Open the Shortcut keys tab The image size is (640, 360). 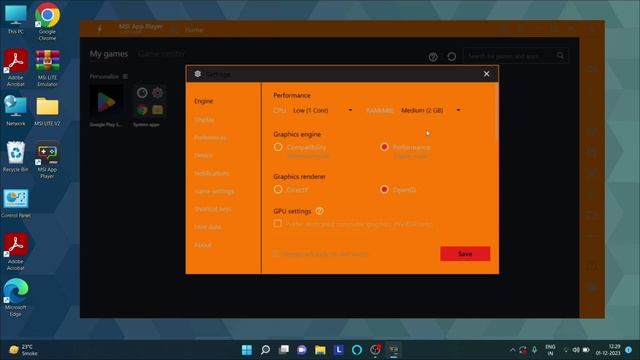coord(213,209)
